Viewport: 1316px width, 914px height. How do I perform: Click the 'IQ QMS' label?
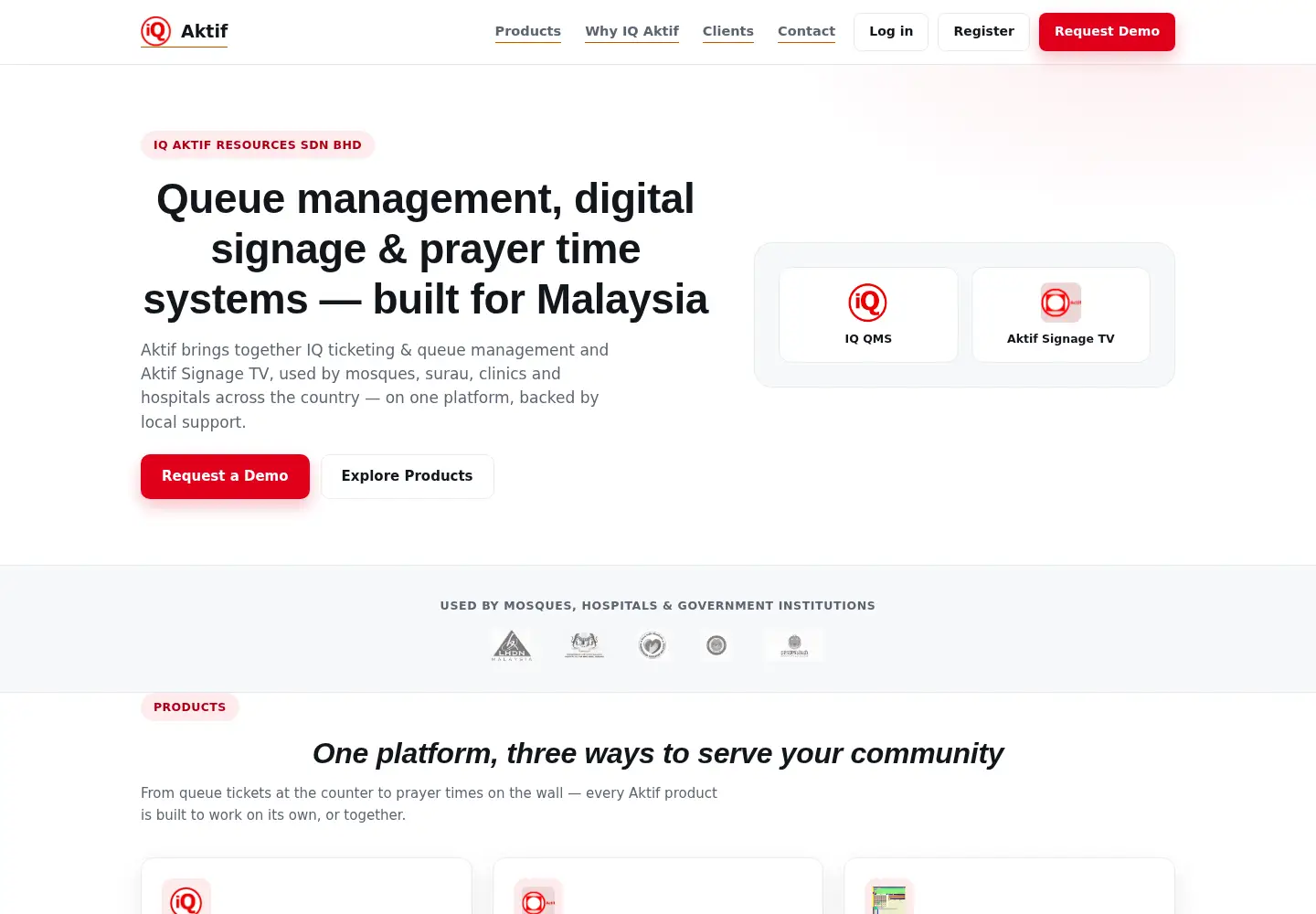click(x=868, y=338)
